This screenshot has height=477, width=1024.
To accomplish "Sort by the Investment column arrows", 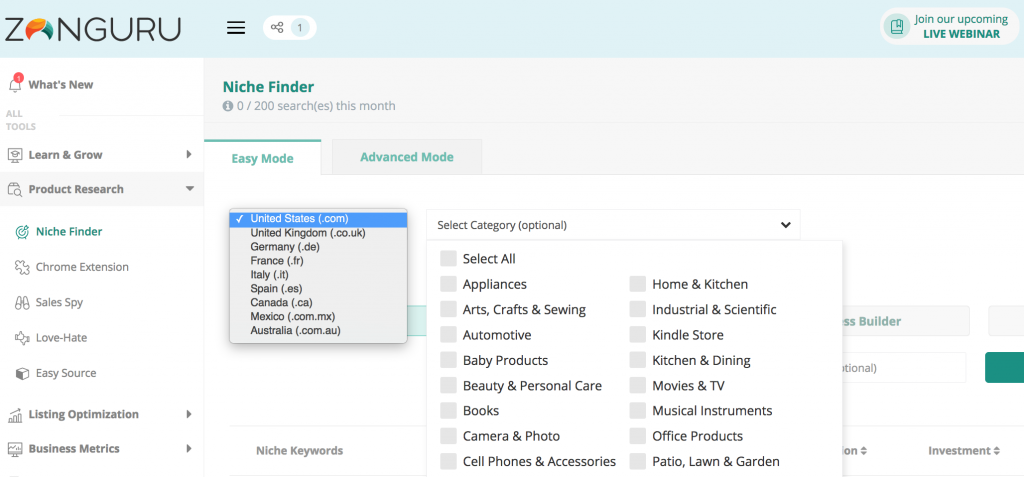I will pos(997,451).
